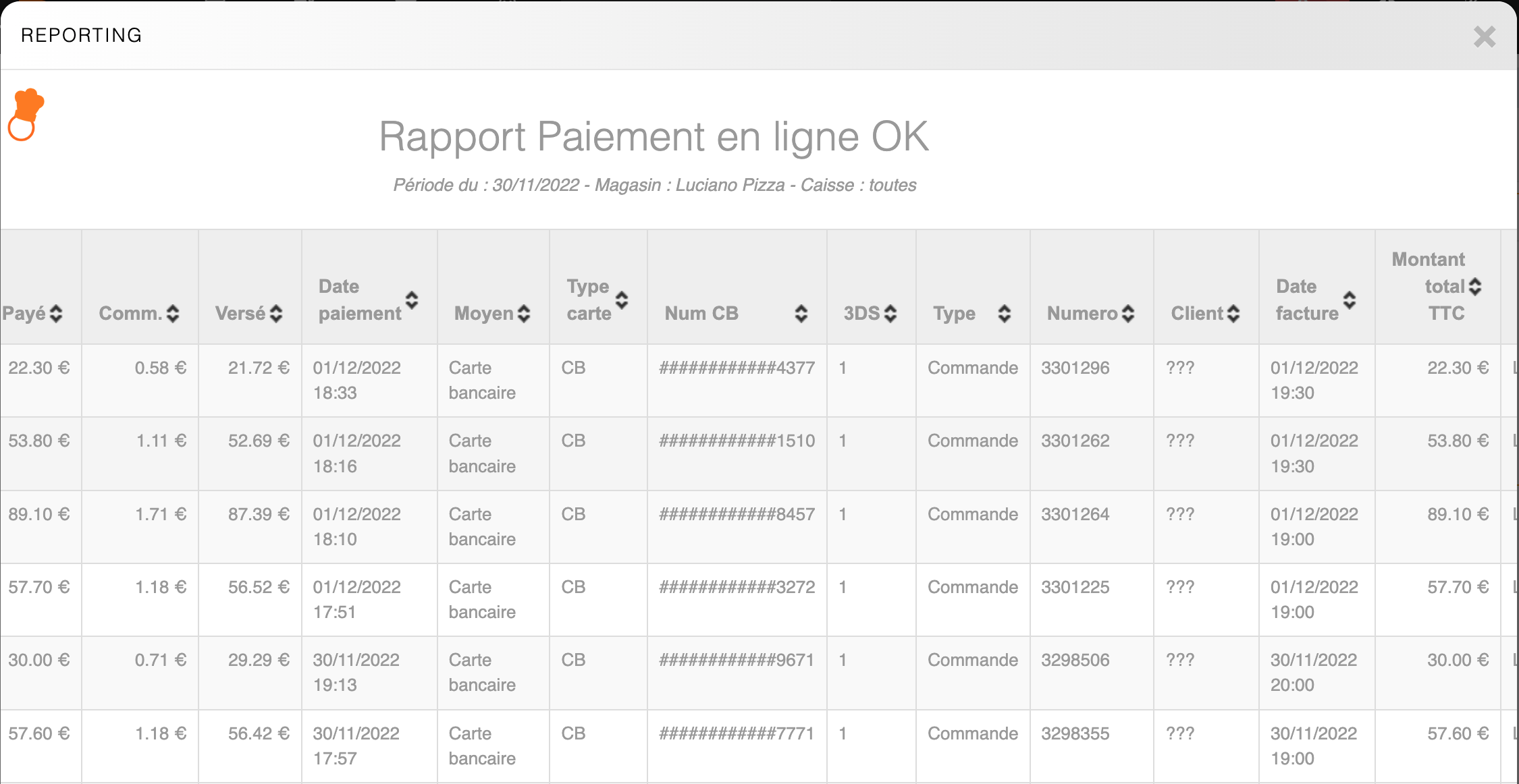
Task: Click the Versé sort arrows
Action: (275, 314)
